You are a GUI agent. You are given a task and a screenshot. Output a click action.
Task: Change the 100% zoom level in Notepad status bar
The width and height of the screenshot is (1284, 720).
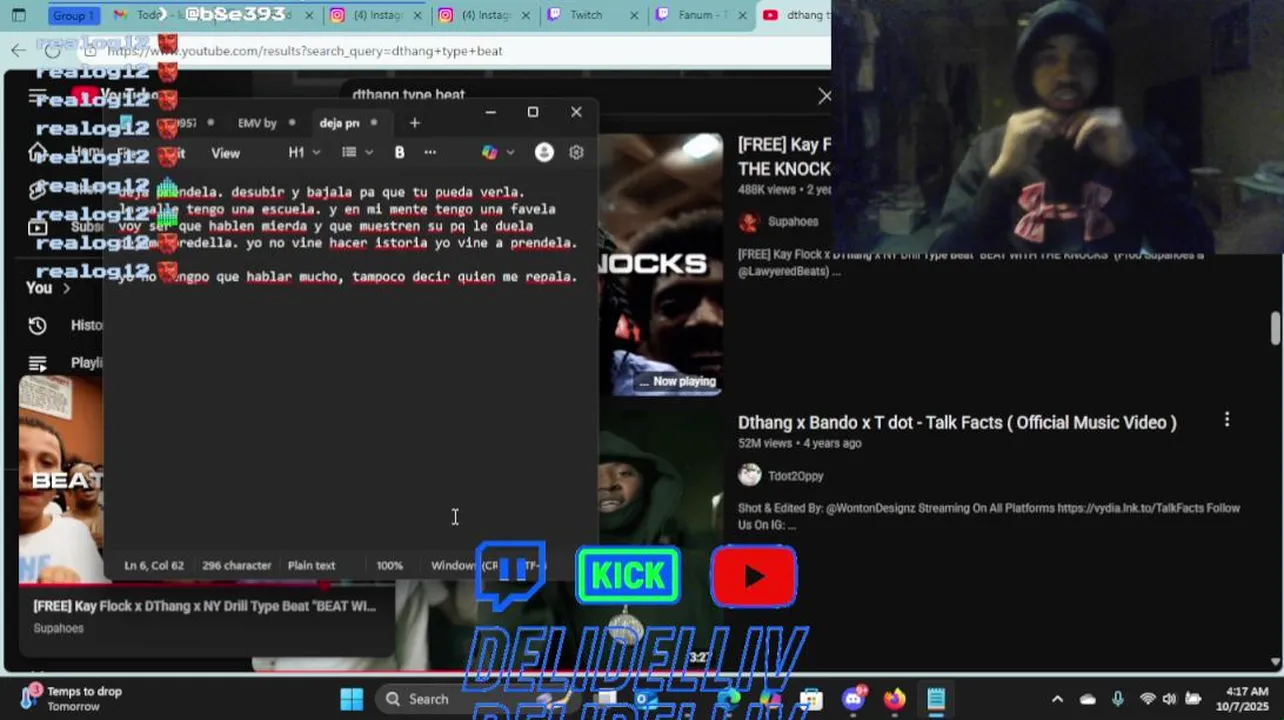(x=389, y=565)
